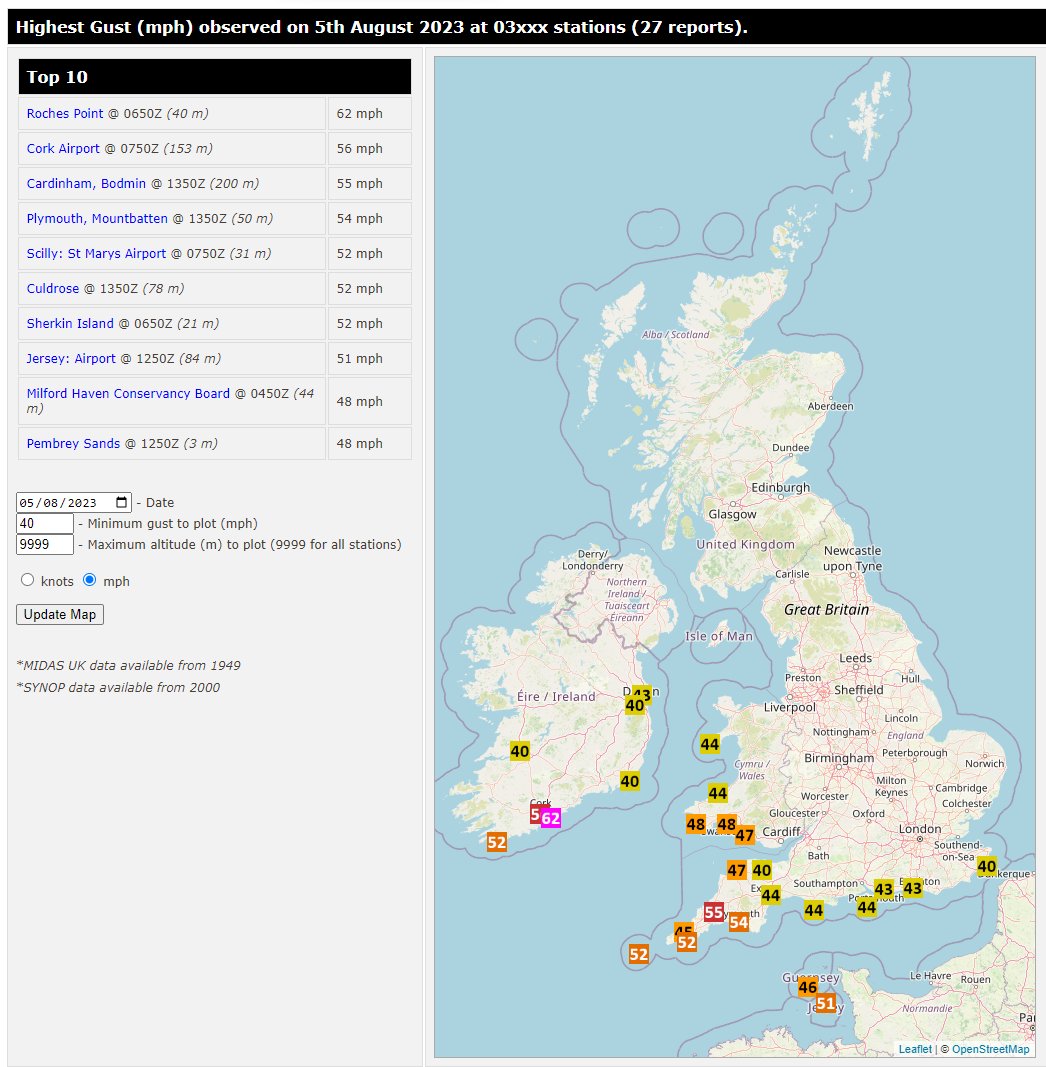Click the 55 mph value cell
This screenshot has width=1046, height=1067.
(x=370, y=183)
